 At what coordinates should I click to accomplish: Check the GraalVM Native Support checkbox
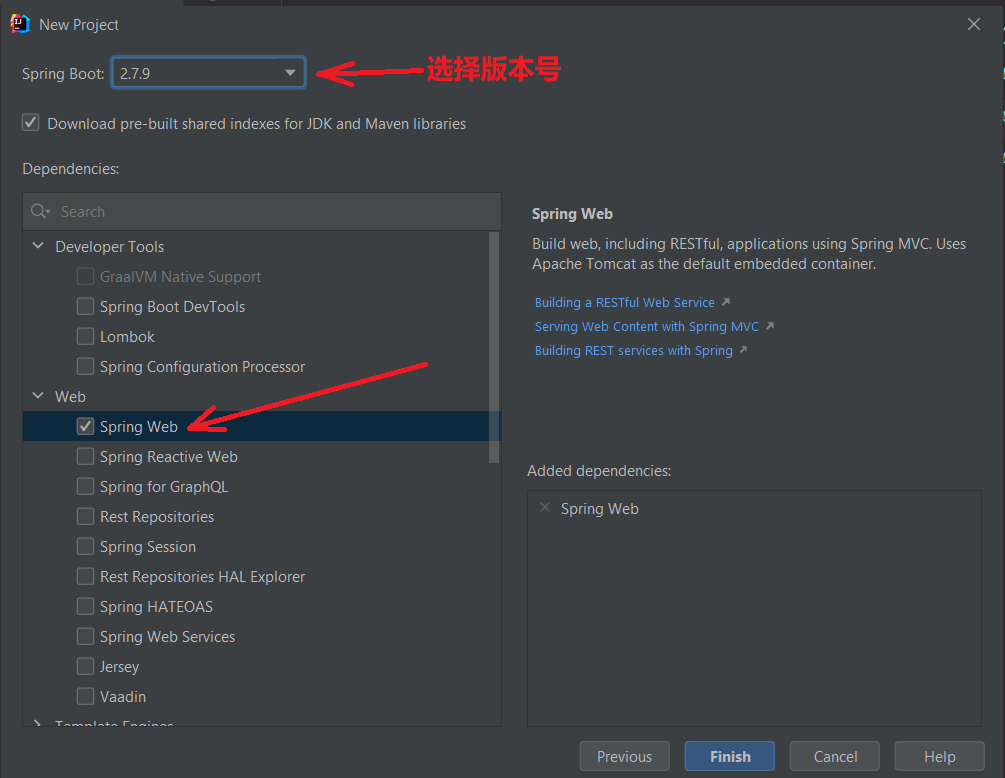point(85,276)
